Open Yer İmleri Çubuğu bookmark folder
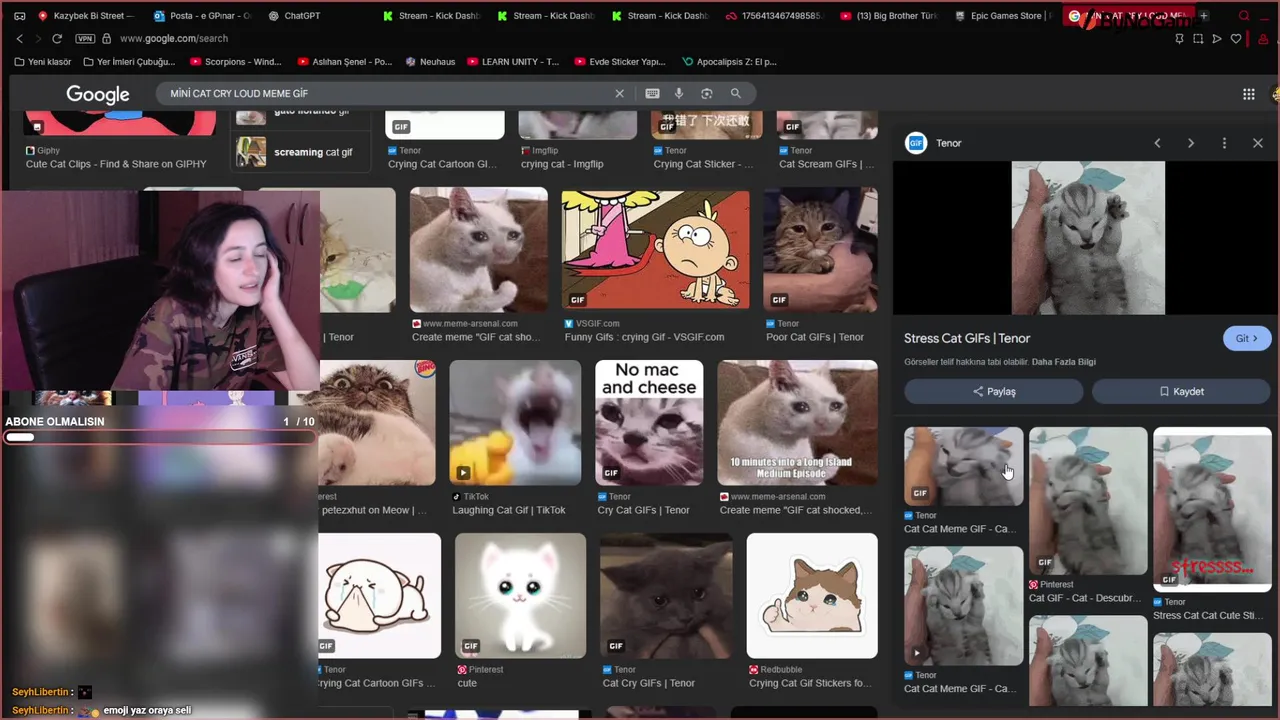Image resolution: width=1280 pixels, height=720 pixels. [130, 62]
